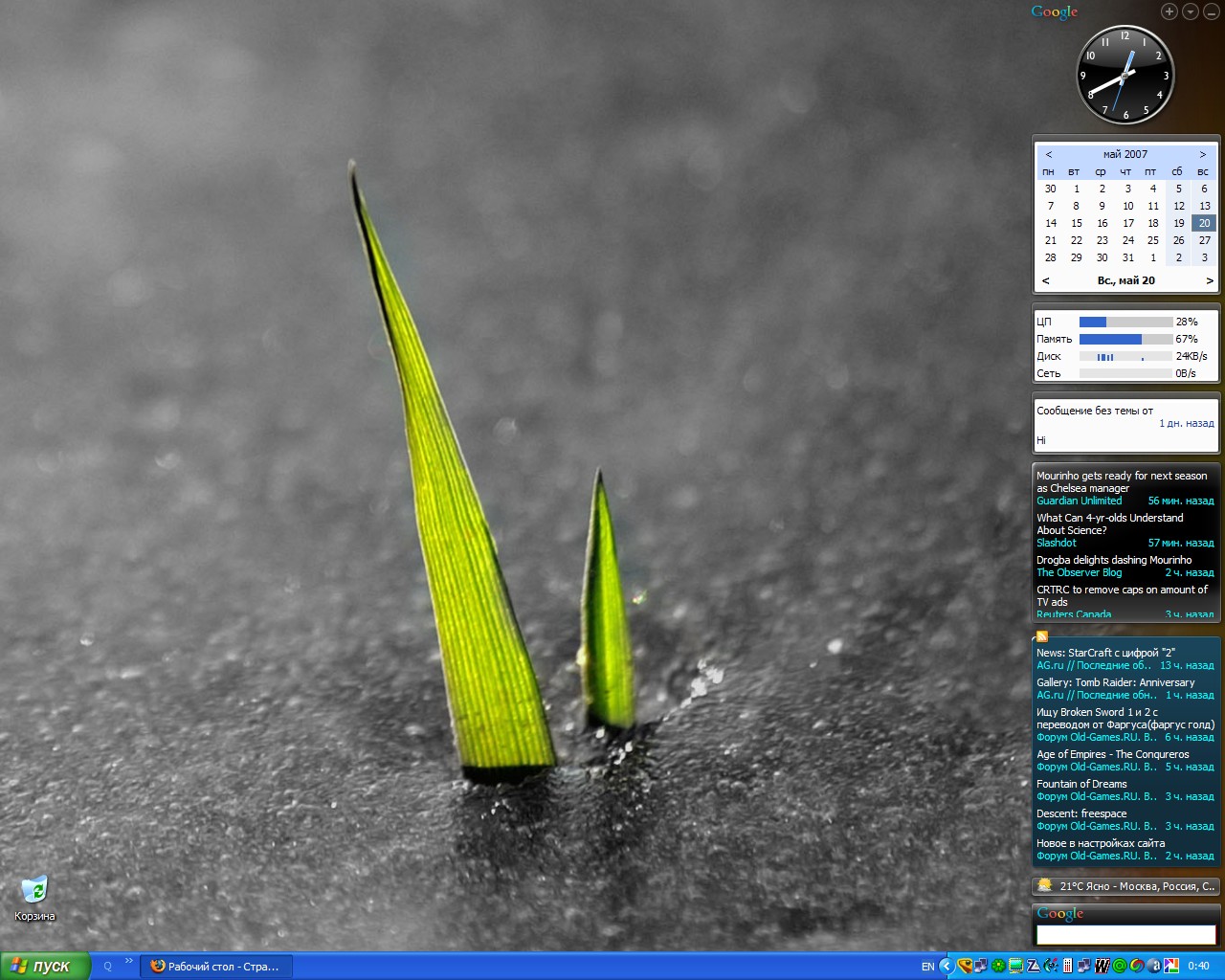
Task: Open the Корзина recycle bin icon
Action: point(34,891)
